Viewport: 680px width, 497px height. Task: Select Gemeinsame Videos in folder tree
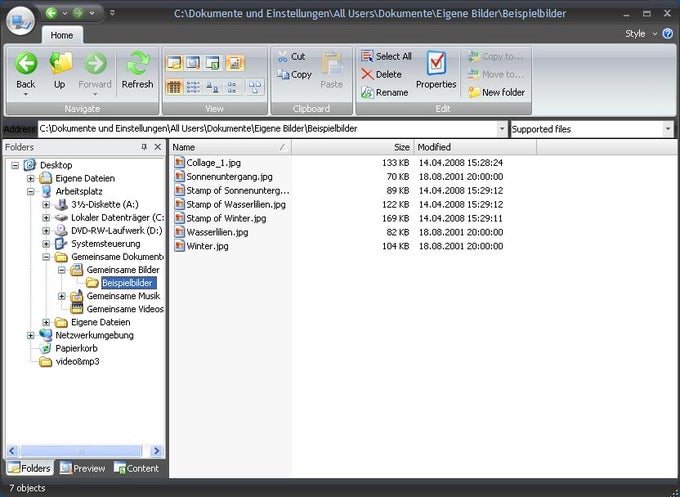click(125, 309)
